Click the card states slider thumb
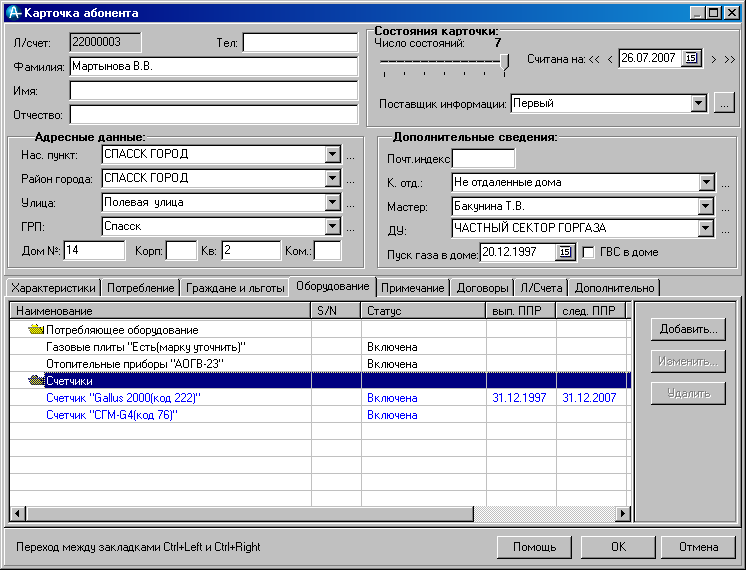This screenshot has height=570, width=746. point(505,62)
